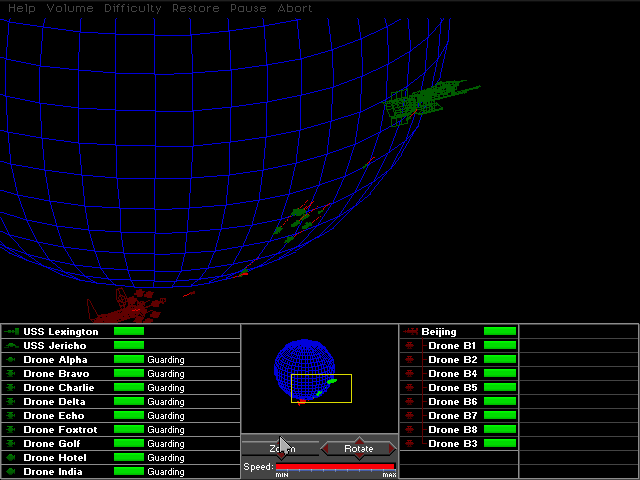Viewport: 640px width, 480px height.
Task: Click the red Beijing ship icon
Action: [410, 331]
